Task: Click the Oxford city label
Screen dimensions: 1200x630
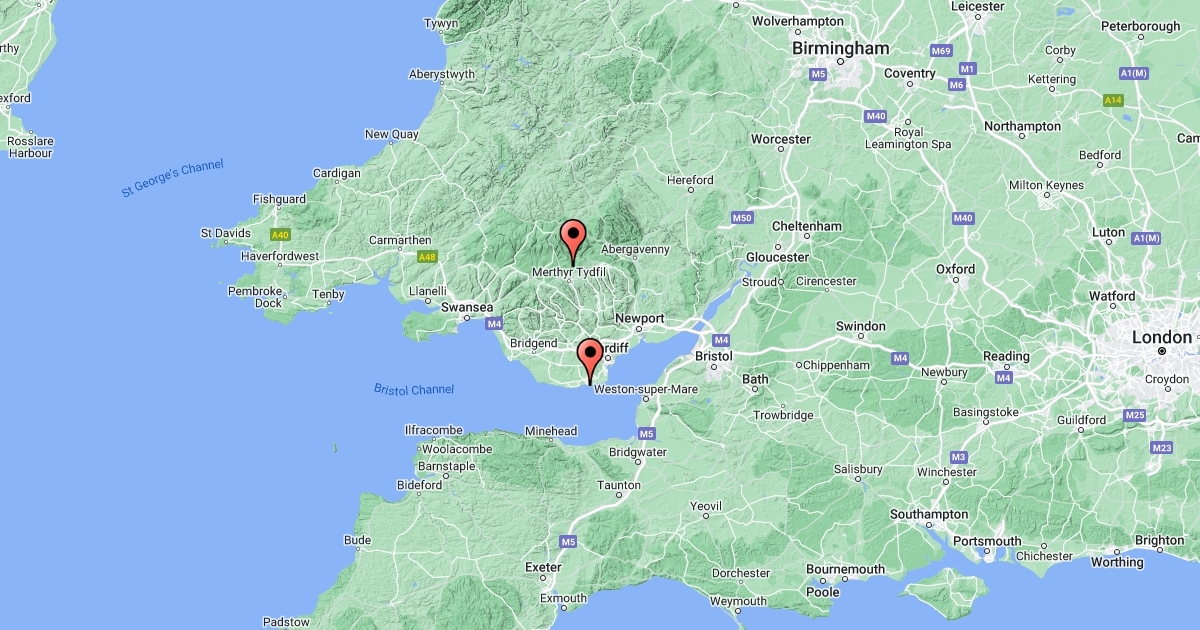Action: point(955,269)
